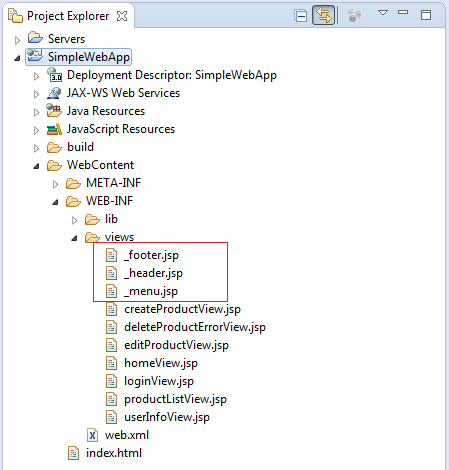Click the JavaScript Resources icon
This screenshot has height=470, width=449.
click(54, 129)
